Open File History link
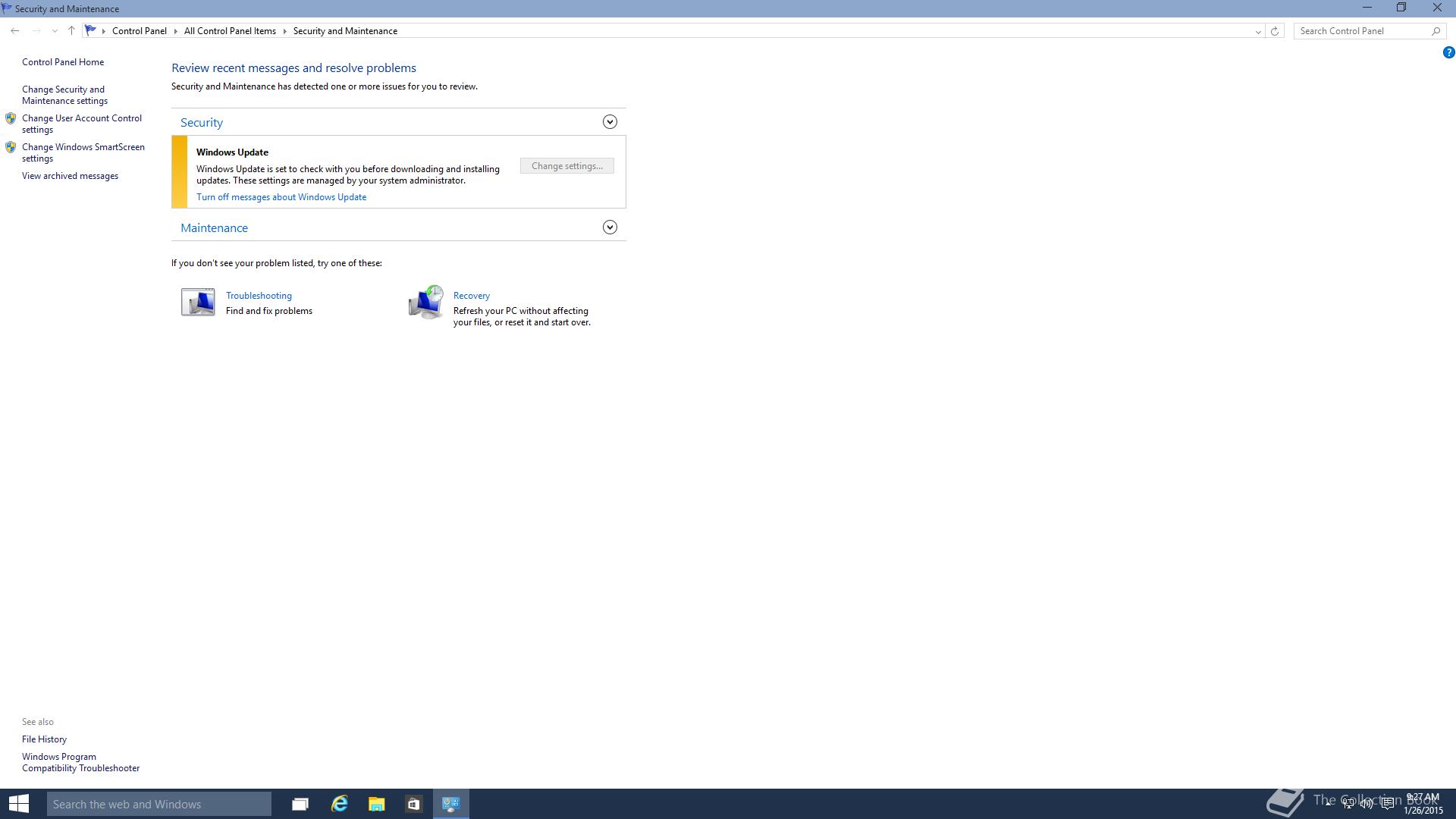 point(44,739)
